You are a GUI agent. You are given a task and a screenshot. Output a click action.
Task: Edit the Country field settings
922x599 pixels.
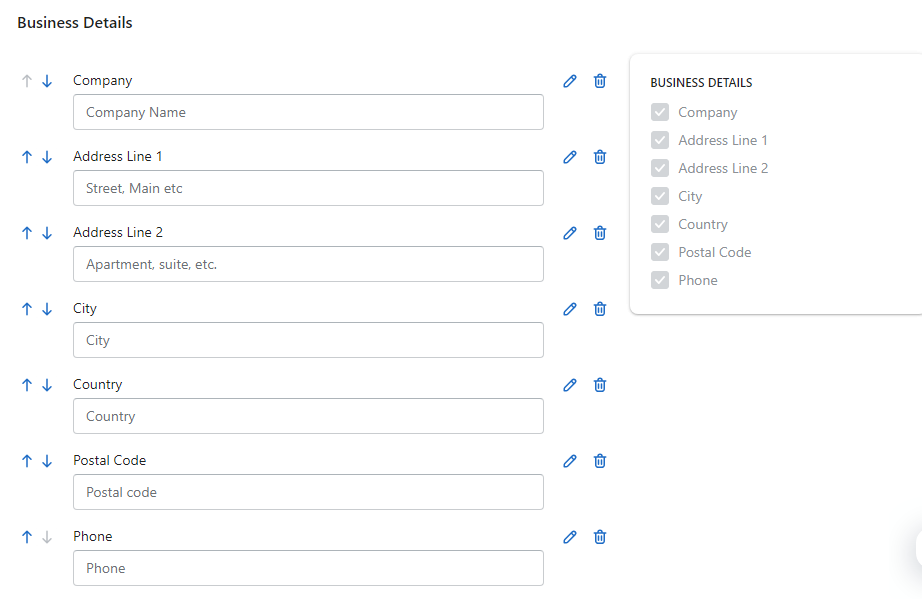570,385
